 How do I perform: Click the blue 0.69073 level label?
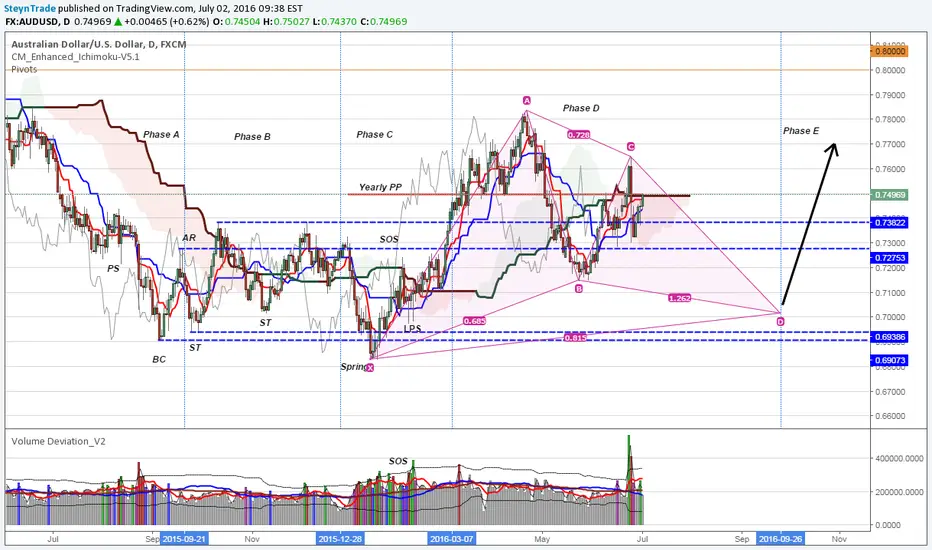pyautogui.click(x=890, y=360)
